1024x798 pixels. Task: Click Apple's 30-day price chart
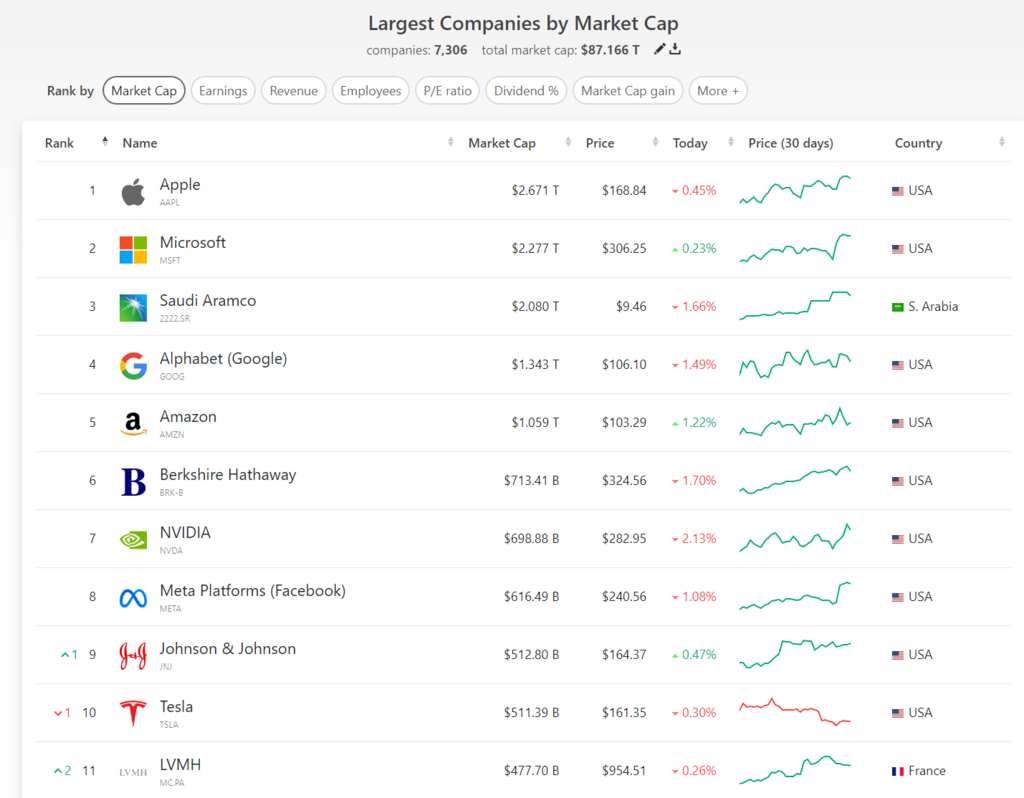[795, 189]
